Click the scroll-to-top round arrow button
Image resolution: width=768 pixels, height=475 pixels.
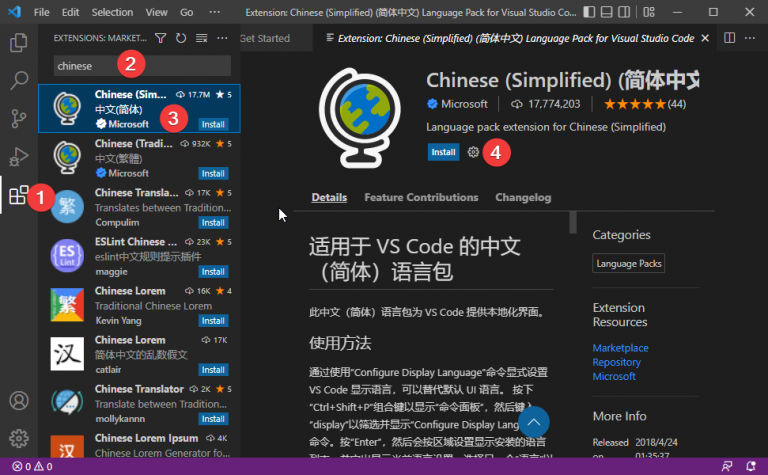pyautogui.click(x=534, y=422)
